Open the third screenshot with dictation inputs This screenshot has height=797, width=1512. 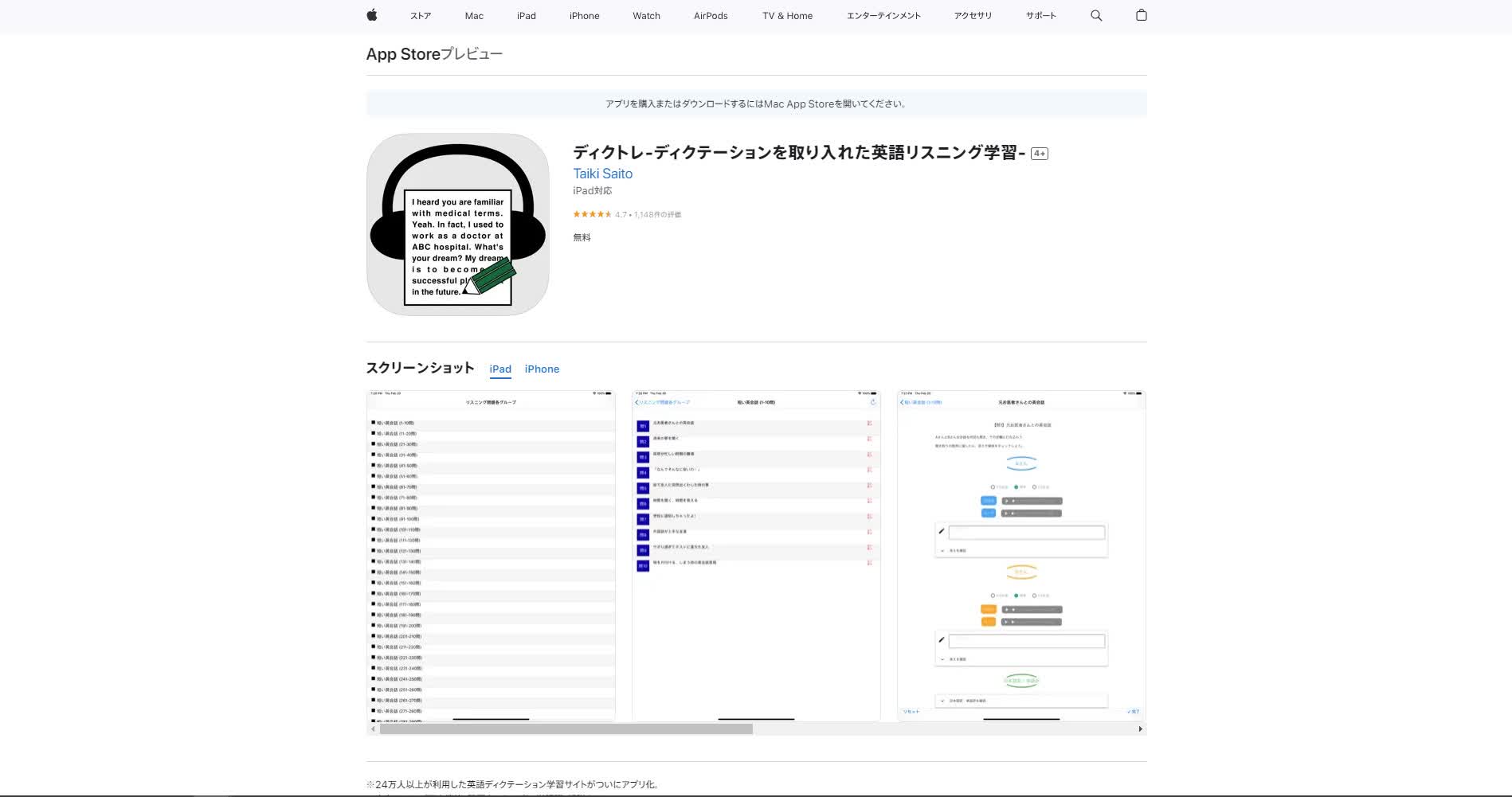(1021, 556)
